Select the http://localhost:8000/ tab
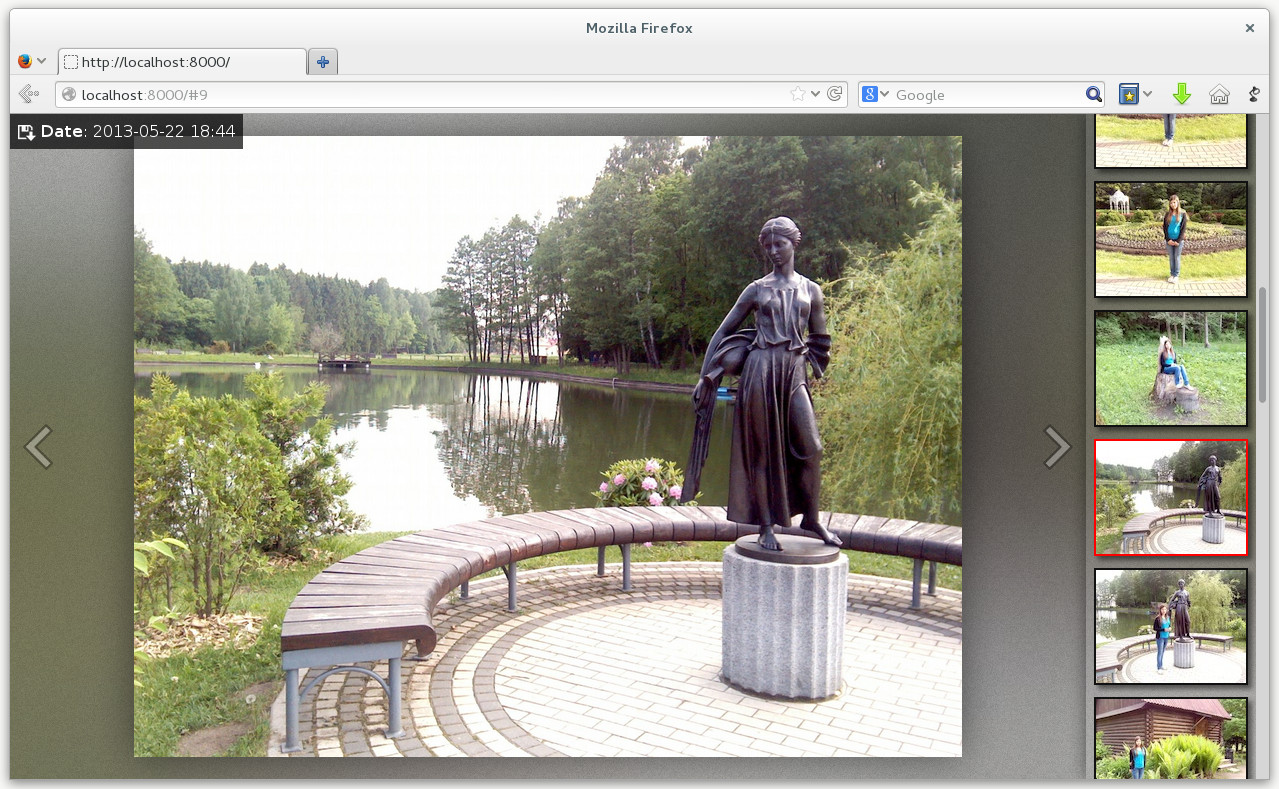The height and width of the screenshot is (789, 1279). (182, 62)
